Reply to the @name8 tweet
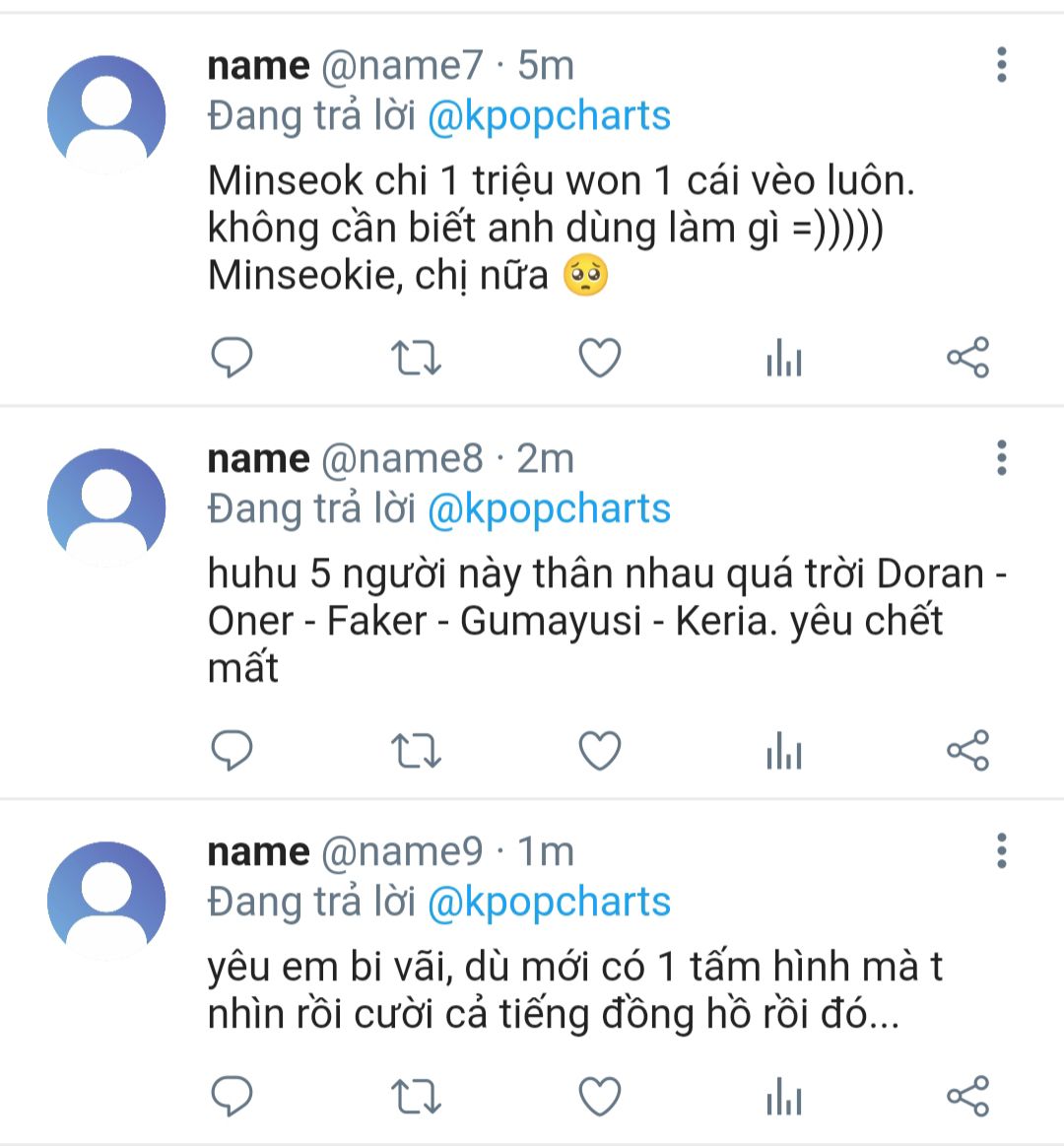The height and width of the screenshot is (1146, 1064). (x=232, y=751)
